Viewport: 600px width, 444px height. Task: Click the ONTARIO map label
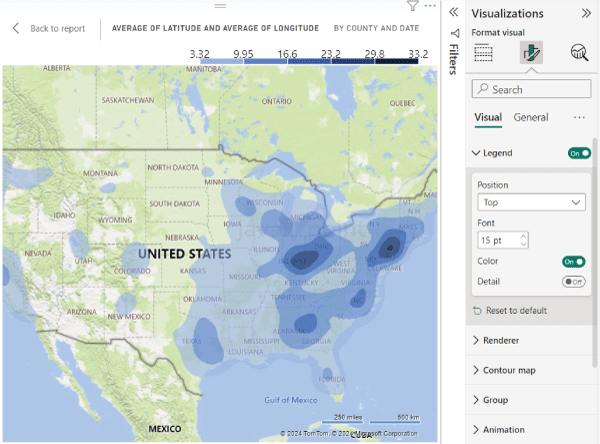tap(277, 101)
